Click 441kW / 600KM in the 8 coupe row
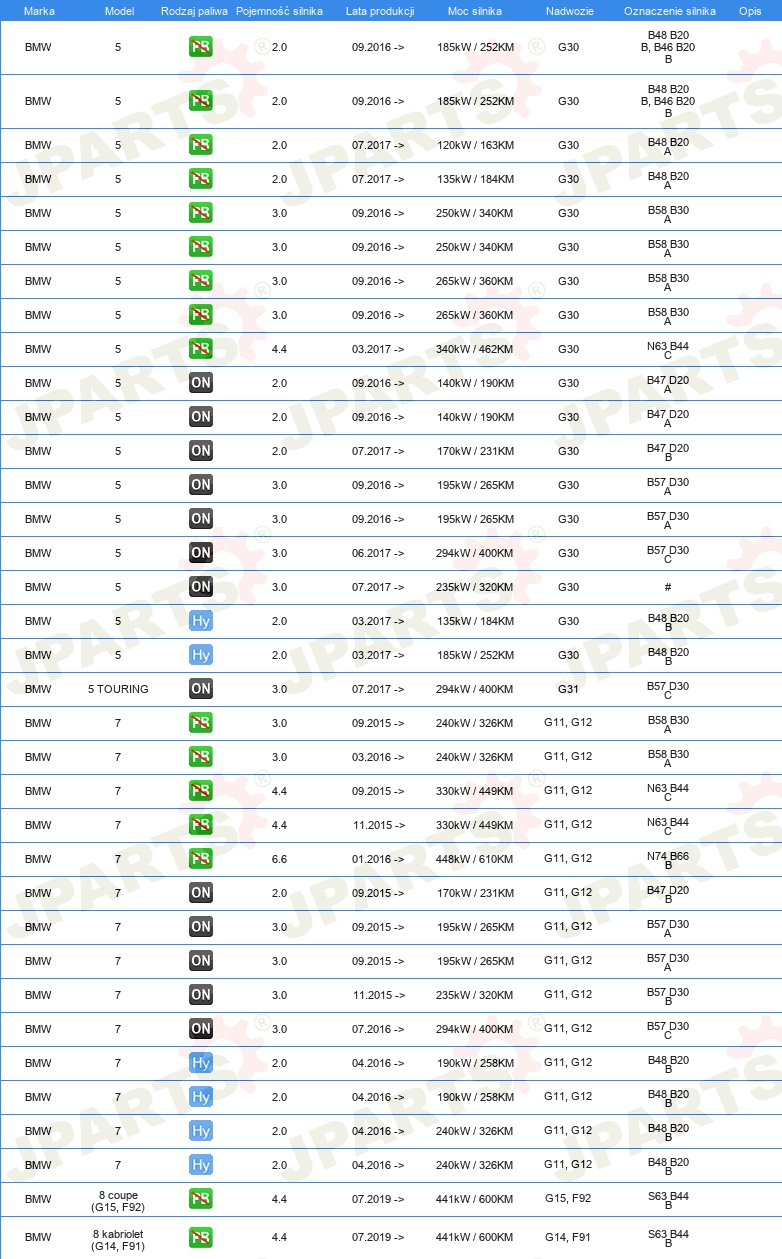The height and width of the screenshot is (1259, 782). [475, 1199]
